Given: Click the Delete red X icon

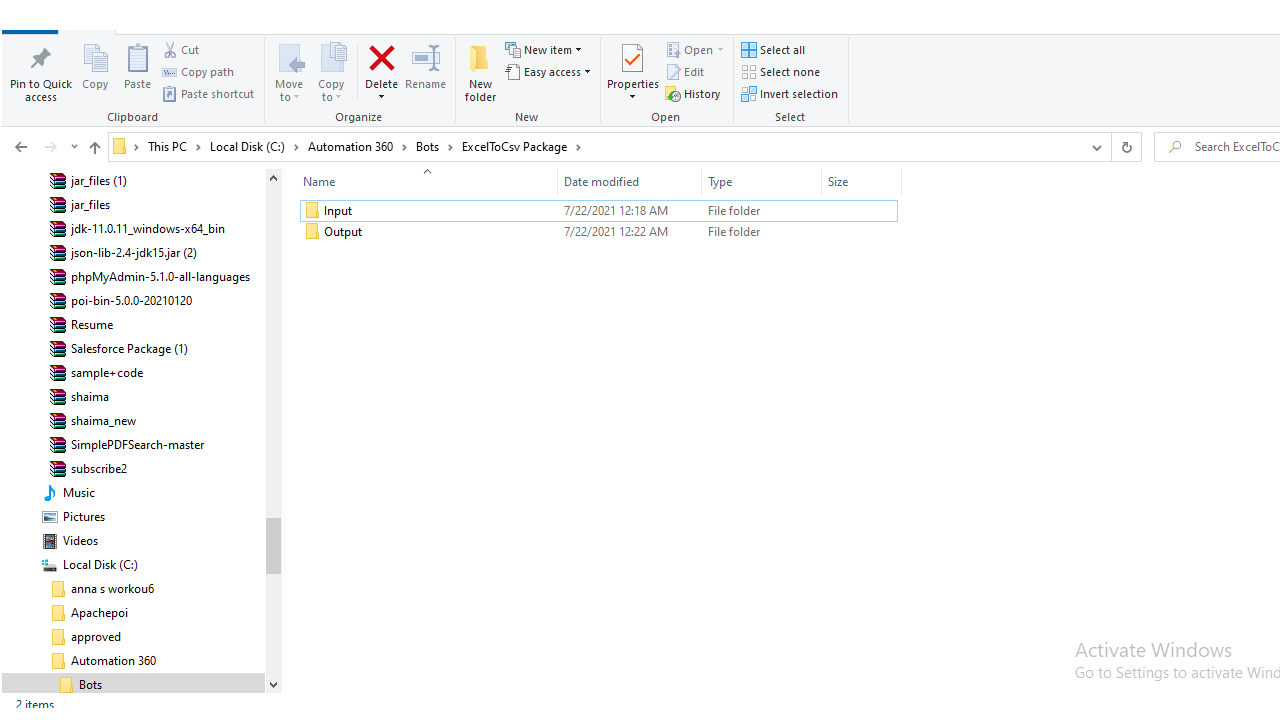Looking at the screenshot, I should point(381,59).
